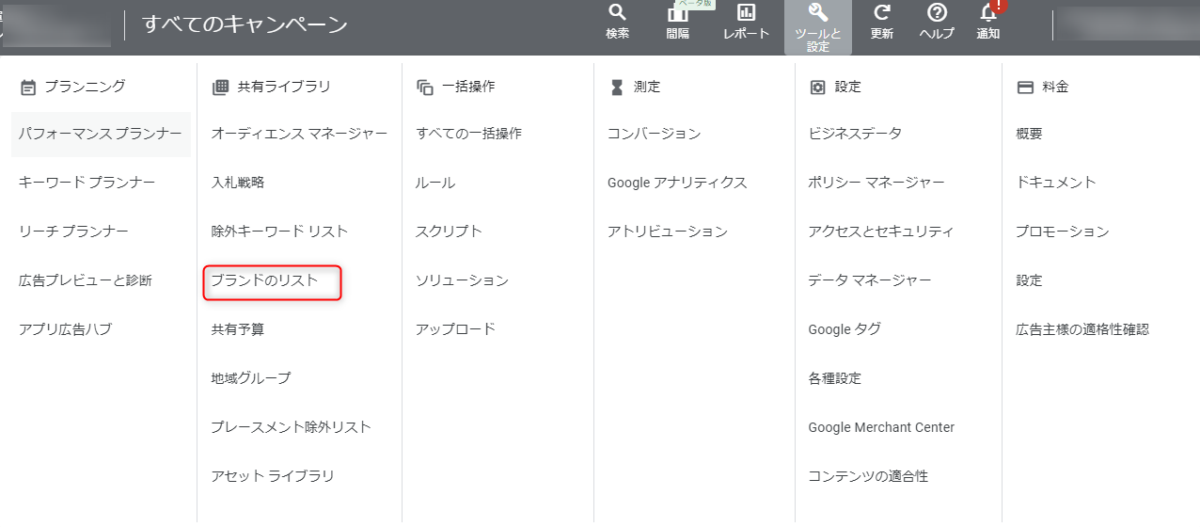The width and height of the screenshot is (1200, 527).
Task: Open ブランドのリスト in shared library
Action: pos(264,281)
